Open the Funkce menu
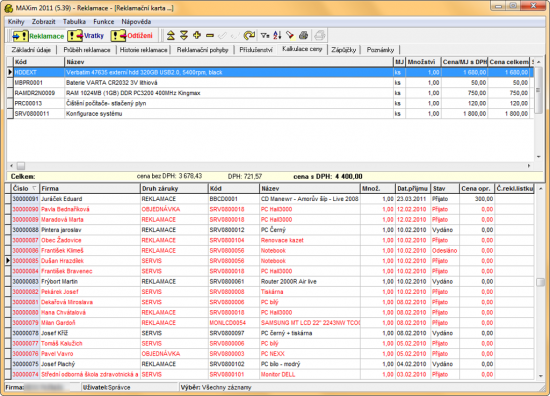This screenshot has height=396, width=550. (103, 22)
